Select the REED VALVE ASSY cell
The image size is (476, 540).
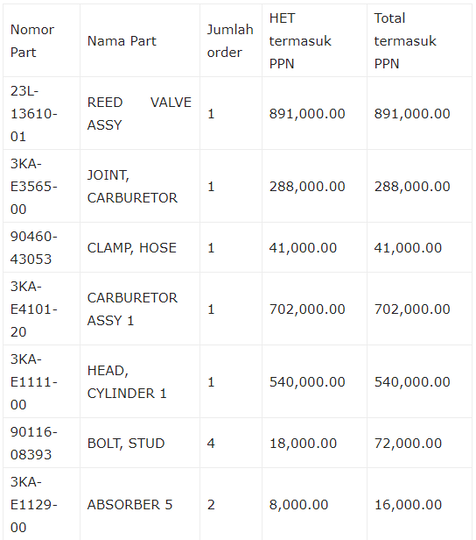139,114
